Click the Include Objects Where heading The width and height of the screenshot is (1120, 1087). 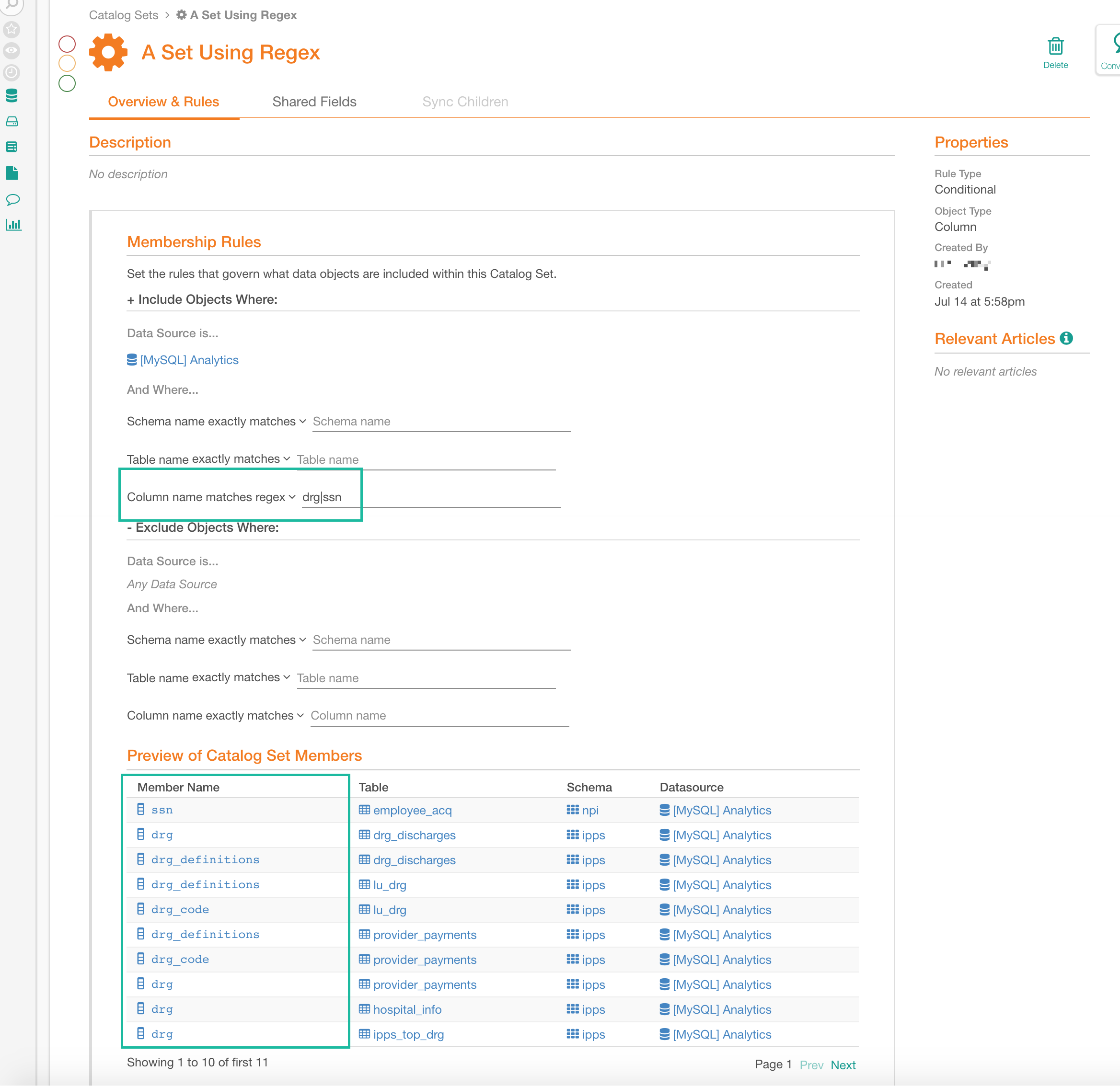(x=202, y=299)
